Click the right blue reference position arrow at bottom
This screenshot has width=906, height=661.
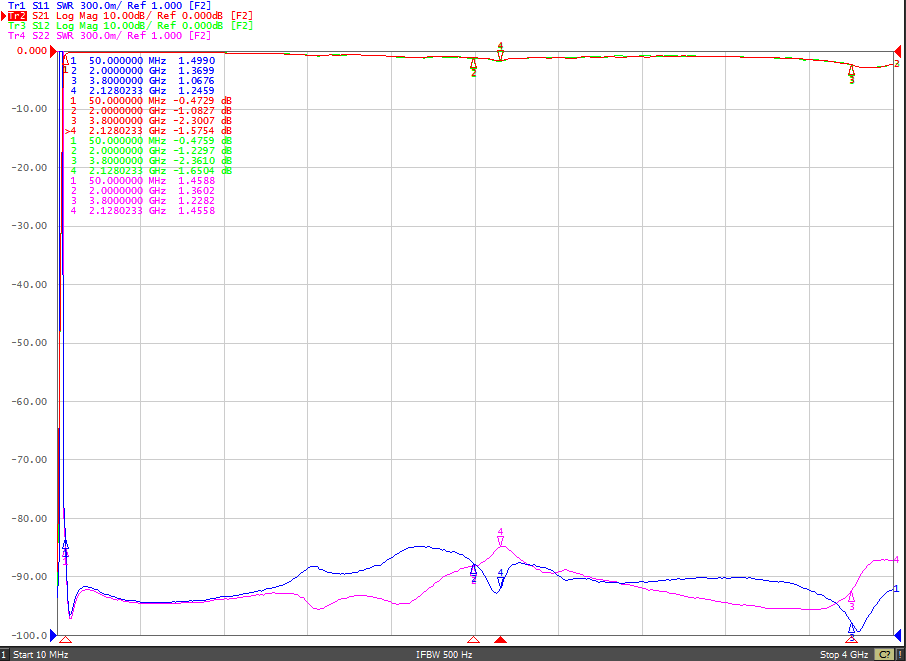[898, 636]
